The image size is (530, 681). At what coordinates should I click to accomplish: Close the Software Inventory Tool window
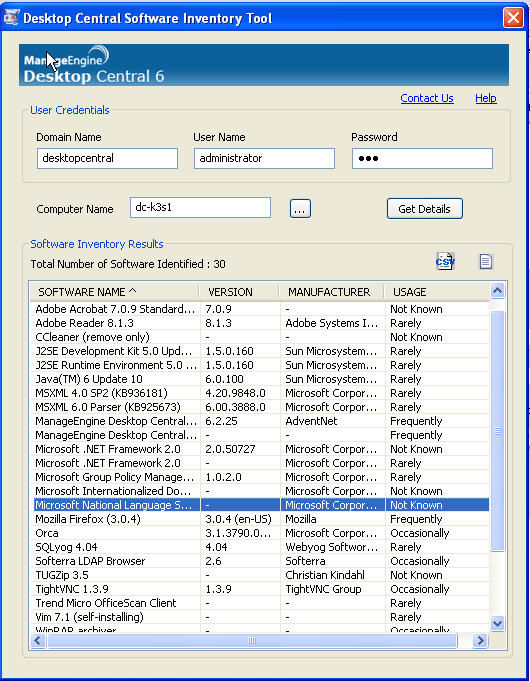tap(513, 18)
